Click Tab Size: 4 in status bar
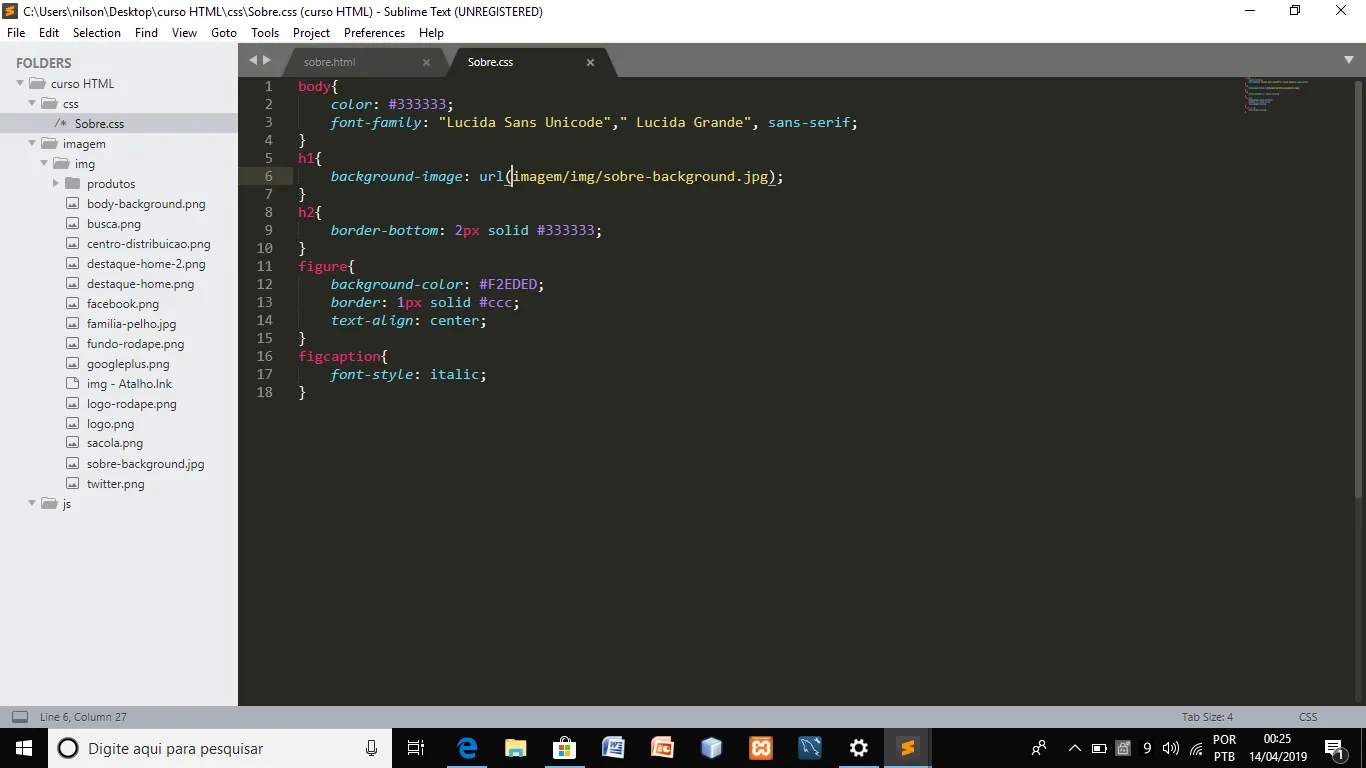The width and height of the screenshot is (1366, 768). (x=1207, y=717)
